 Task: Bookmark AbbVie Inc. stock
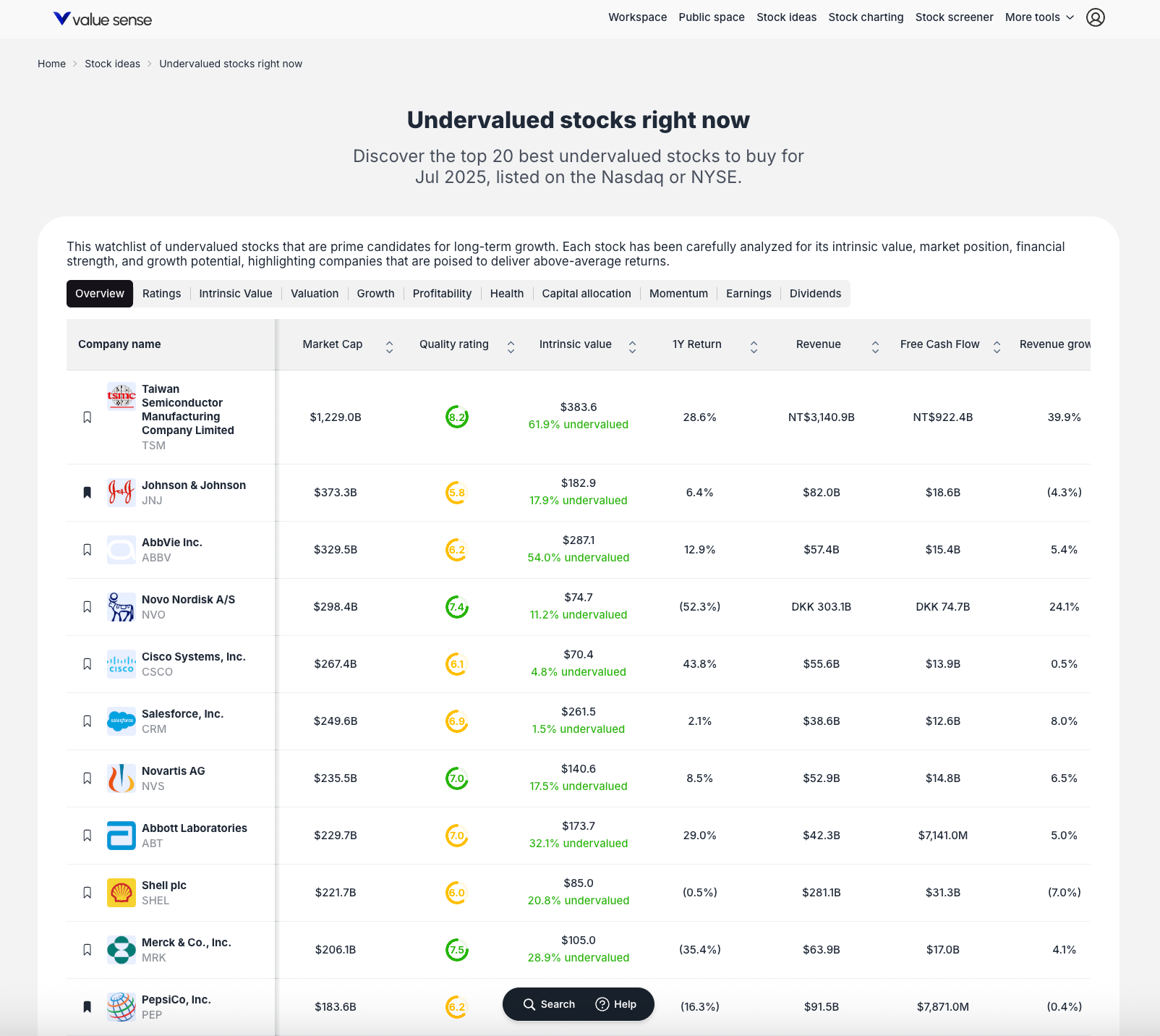(88, 550)
